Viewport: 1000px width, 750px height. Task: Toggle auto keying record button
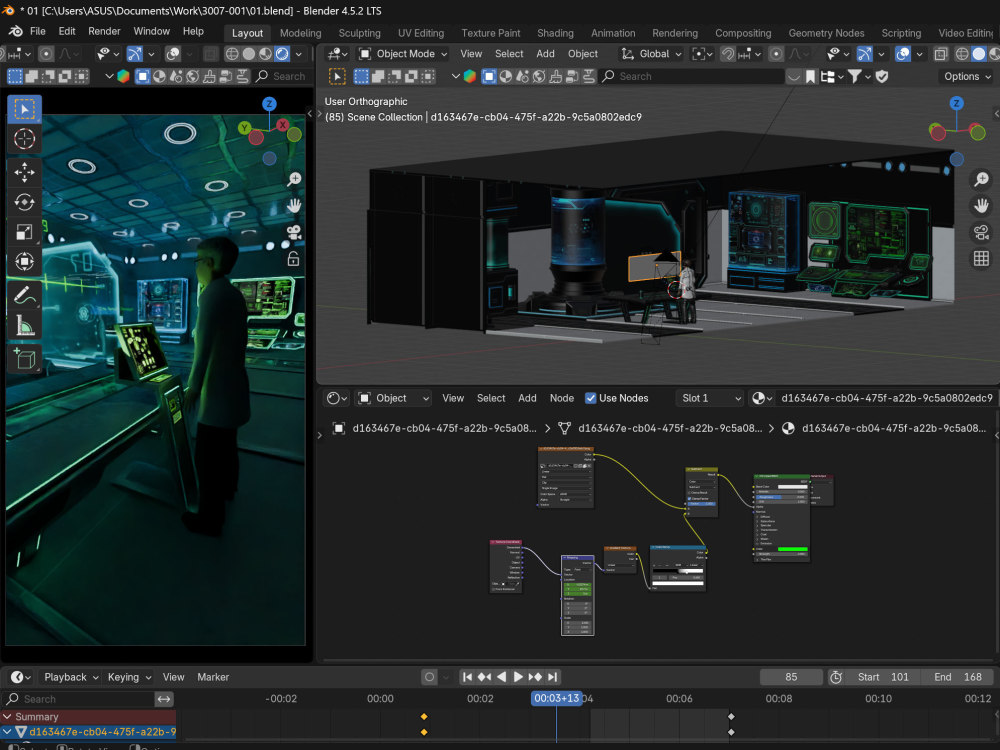pos(429,677)
